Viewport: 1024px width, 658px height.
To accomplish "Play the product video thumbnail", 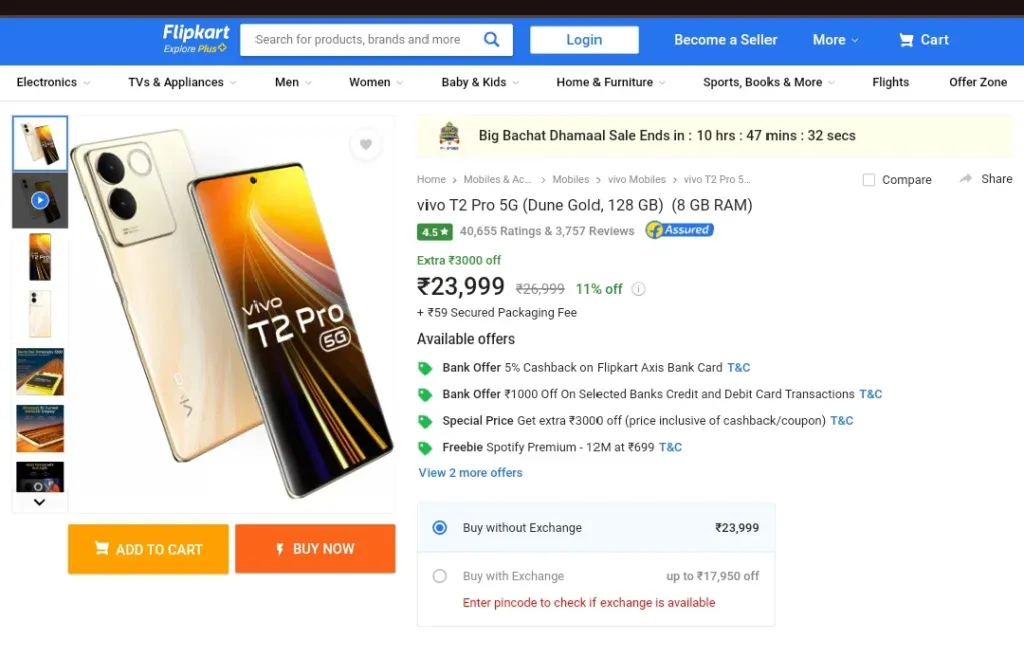I will [x=40, y=200].
